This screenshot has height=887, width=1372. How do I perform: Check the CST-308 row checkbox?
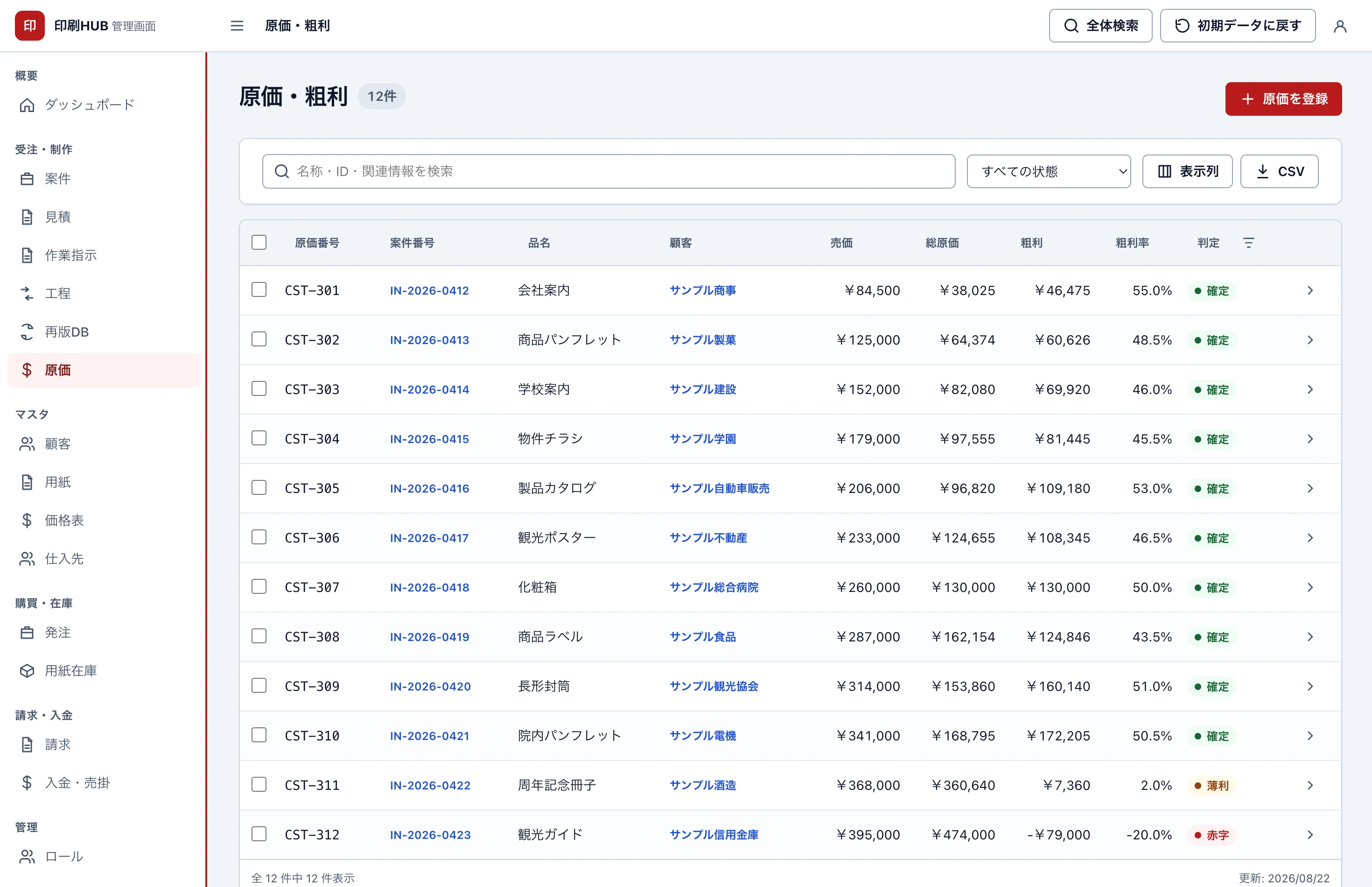click(259, 636)
